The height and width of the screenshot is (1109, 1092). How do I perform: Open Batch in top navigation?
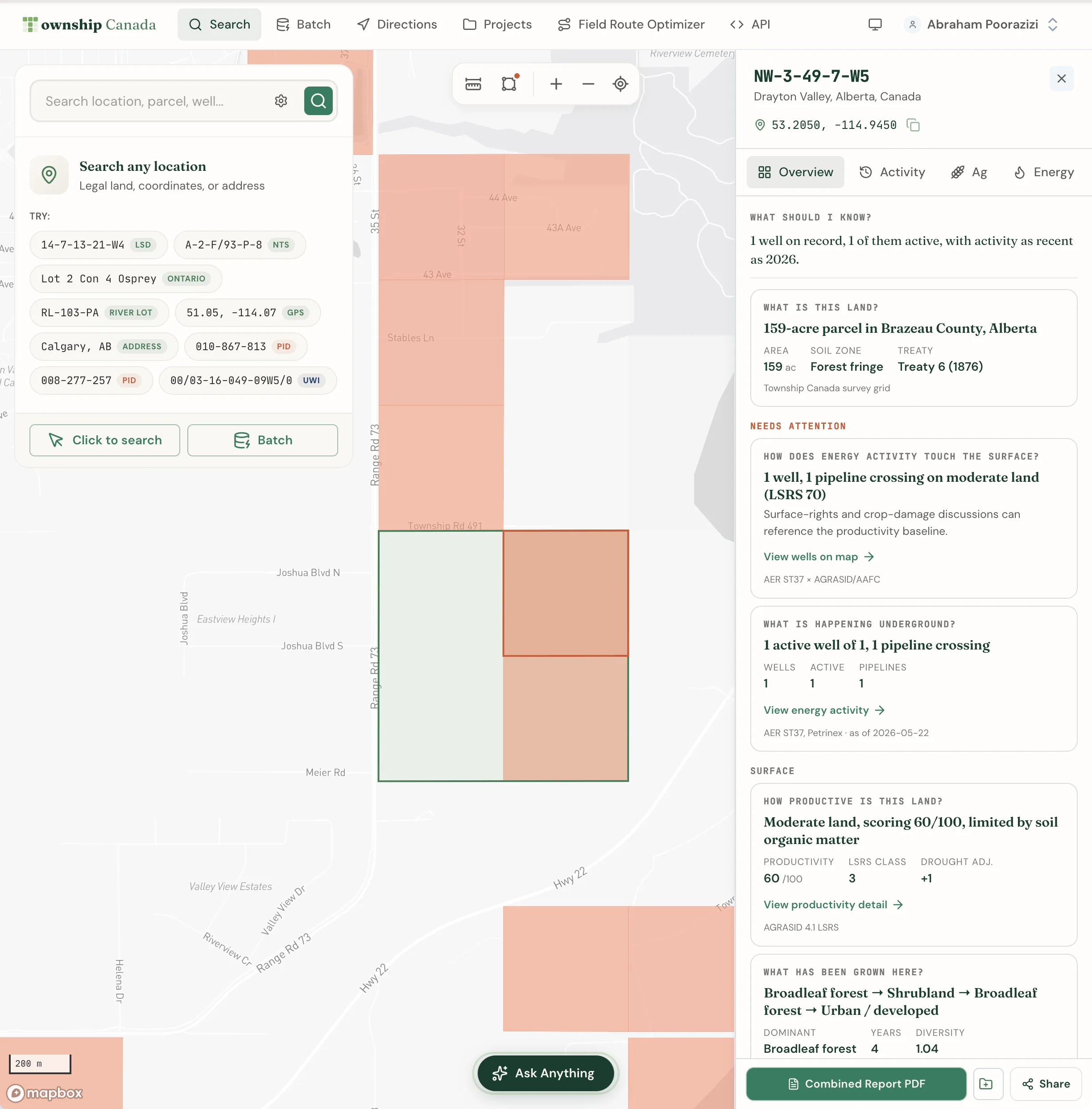(303, 25)
